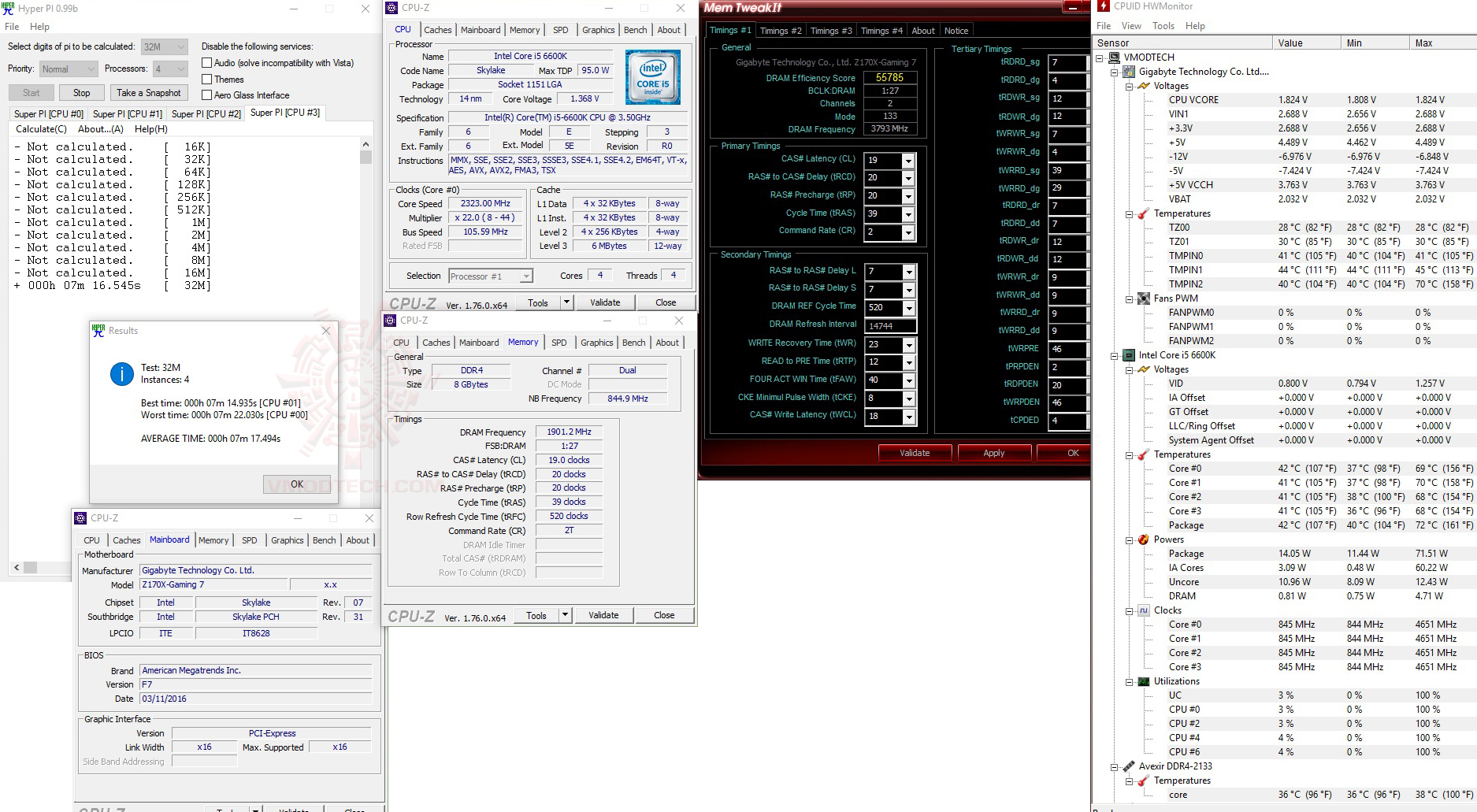This screenshot has width=1477, height=812.
Task: Open the Timings #2 tab in MemTweakIt
Action: coord(781,31)
